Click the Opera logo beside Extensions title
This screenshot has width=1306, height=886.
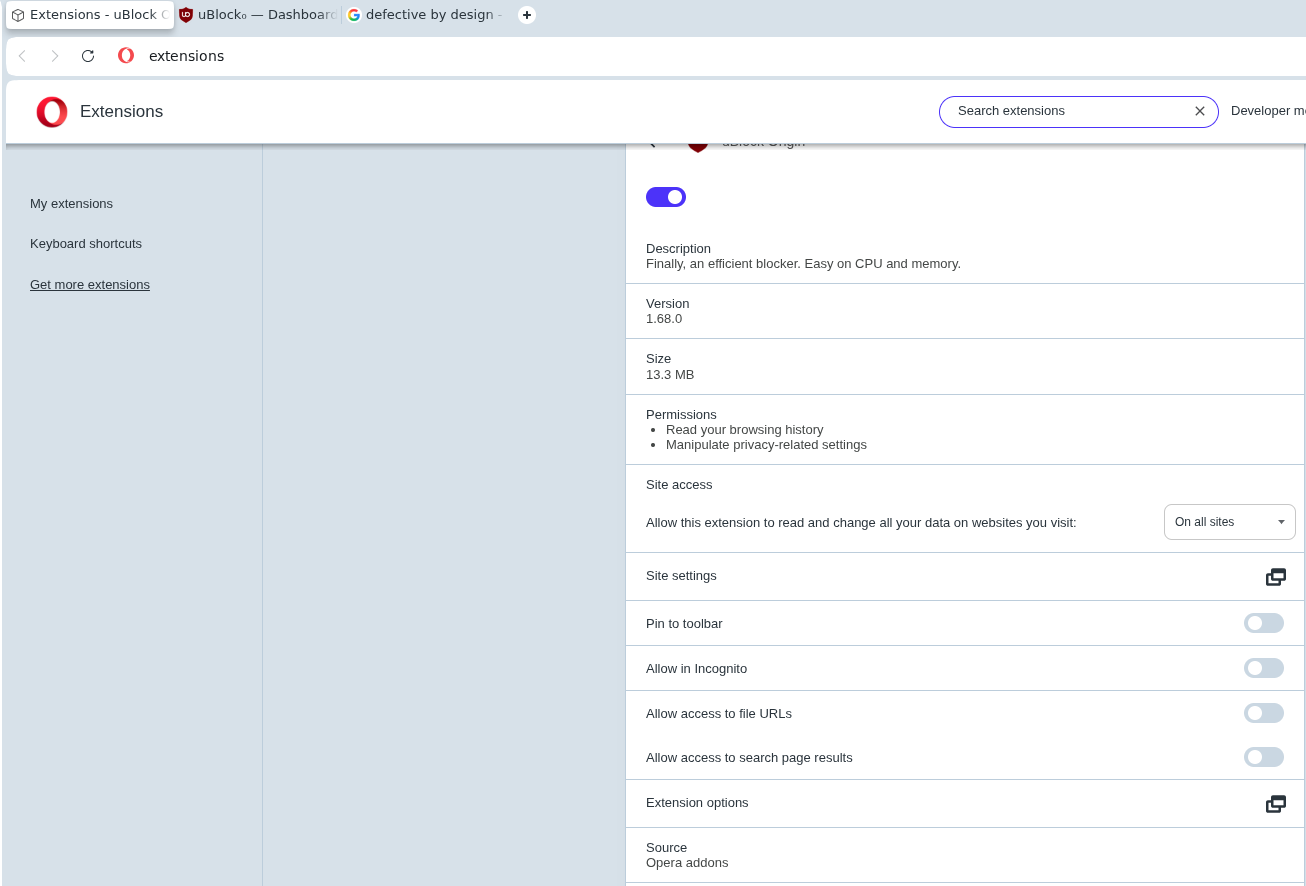tap(52, 112)
